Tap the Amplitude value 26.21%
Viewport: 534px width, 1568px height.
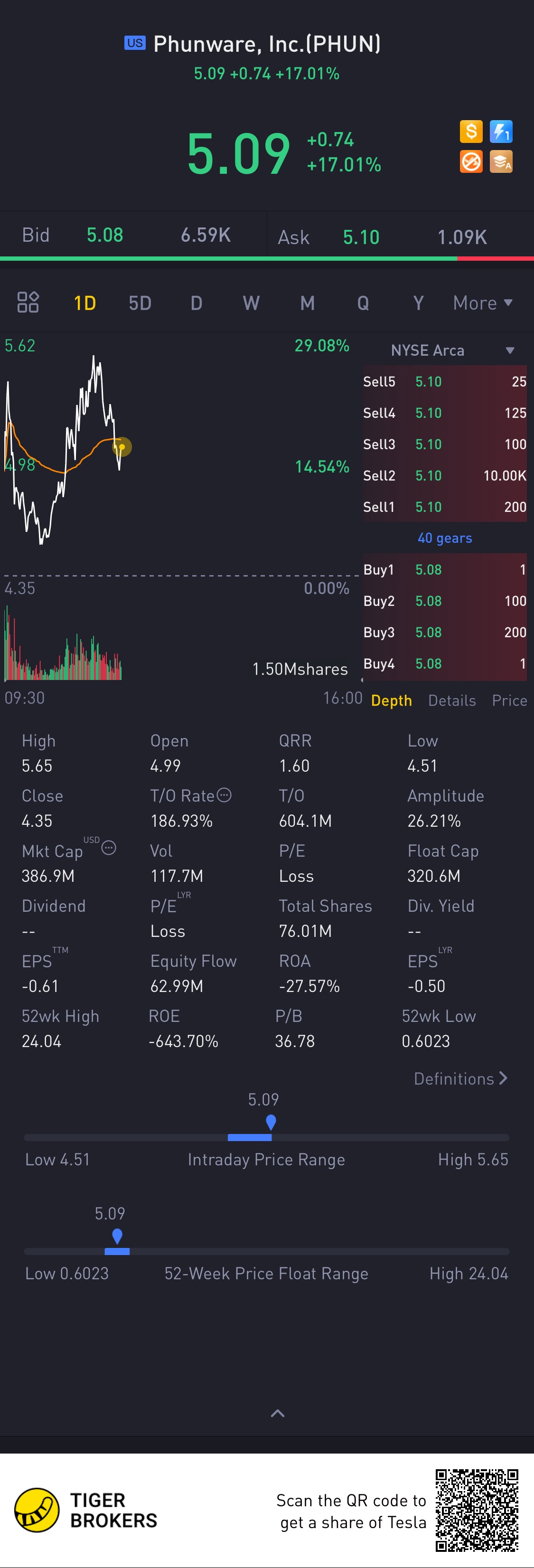pos(434,821)
